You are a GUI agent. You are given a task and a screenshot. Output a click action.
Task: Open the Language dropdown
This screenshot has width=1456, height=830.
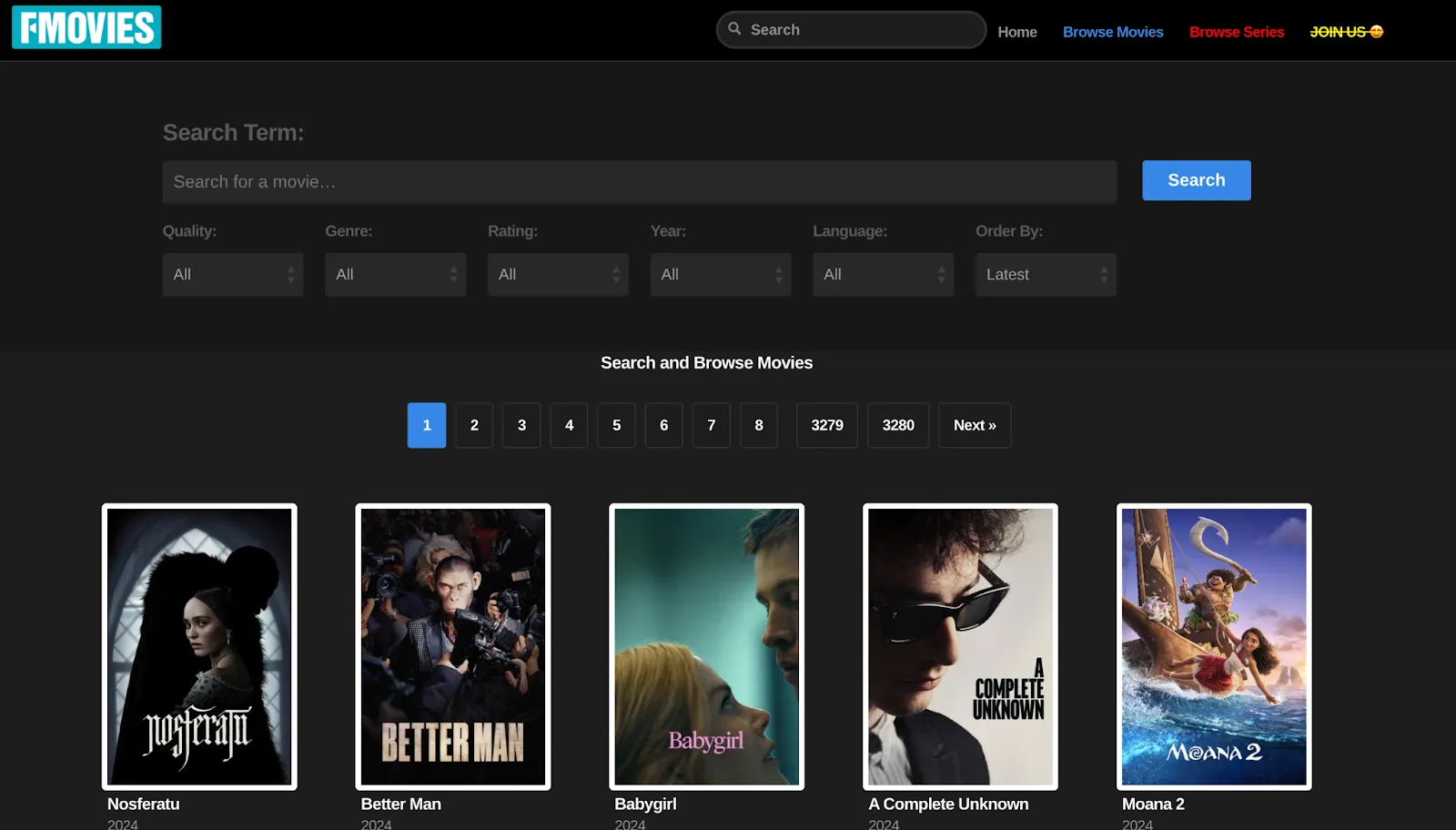[x=883, y=275]
